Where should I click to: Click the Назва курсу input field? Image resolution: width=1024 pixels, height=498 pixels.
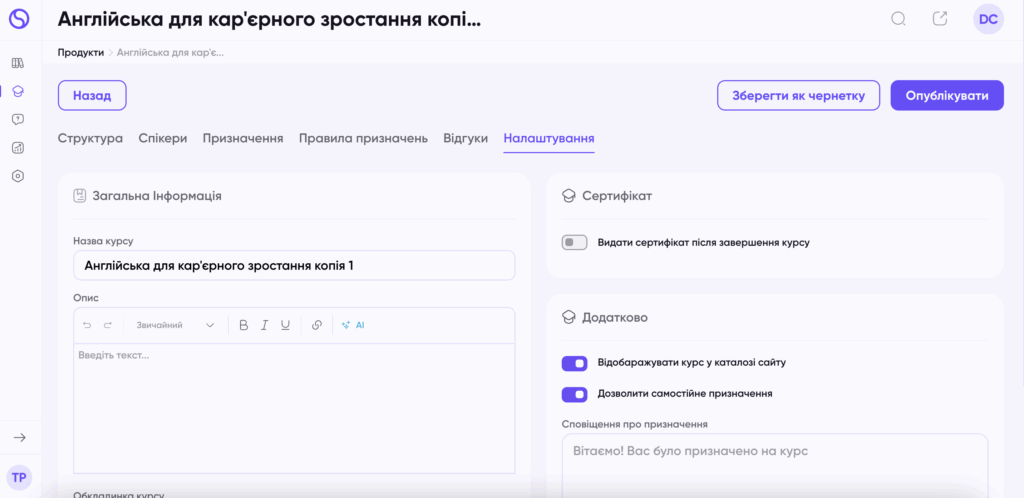click(294, 266)
